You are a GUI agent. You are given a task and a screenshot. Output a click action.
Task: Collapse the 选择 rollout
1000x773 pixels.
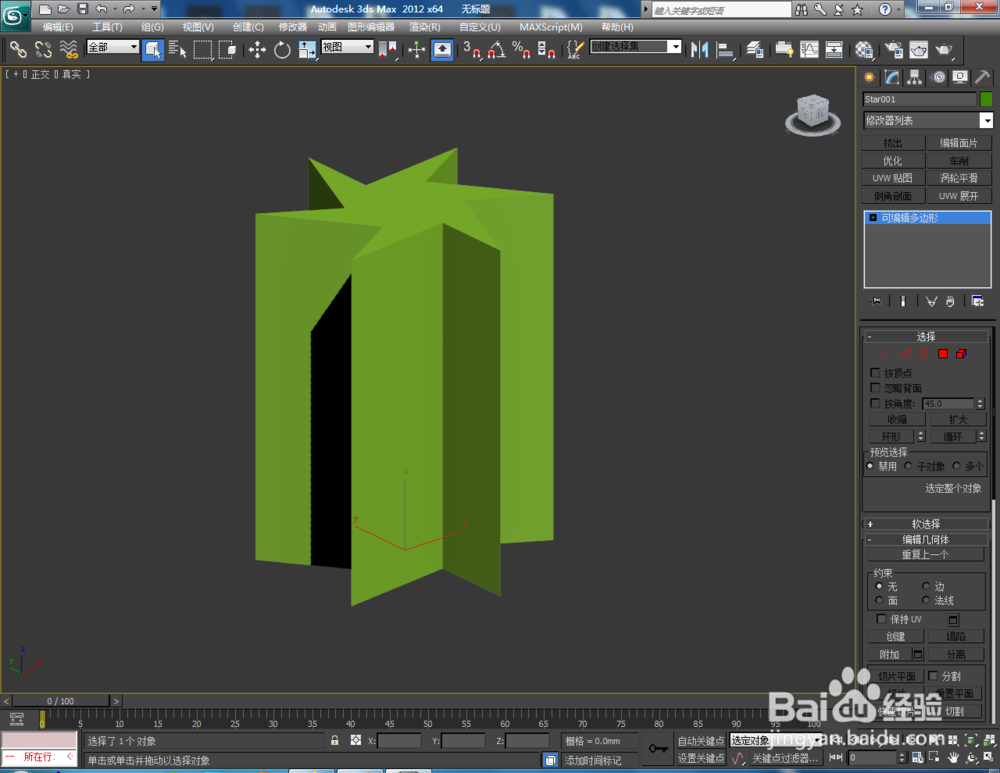[x=925, y=336]
